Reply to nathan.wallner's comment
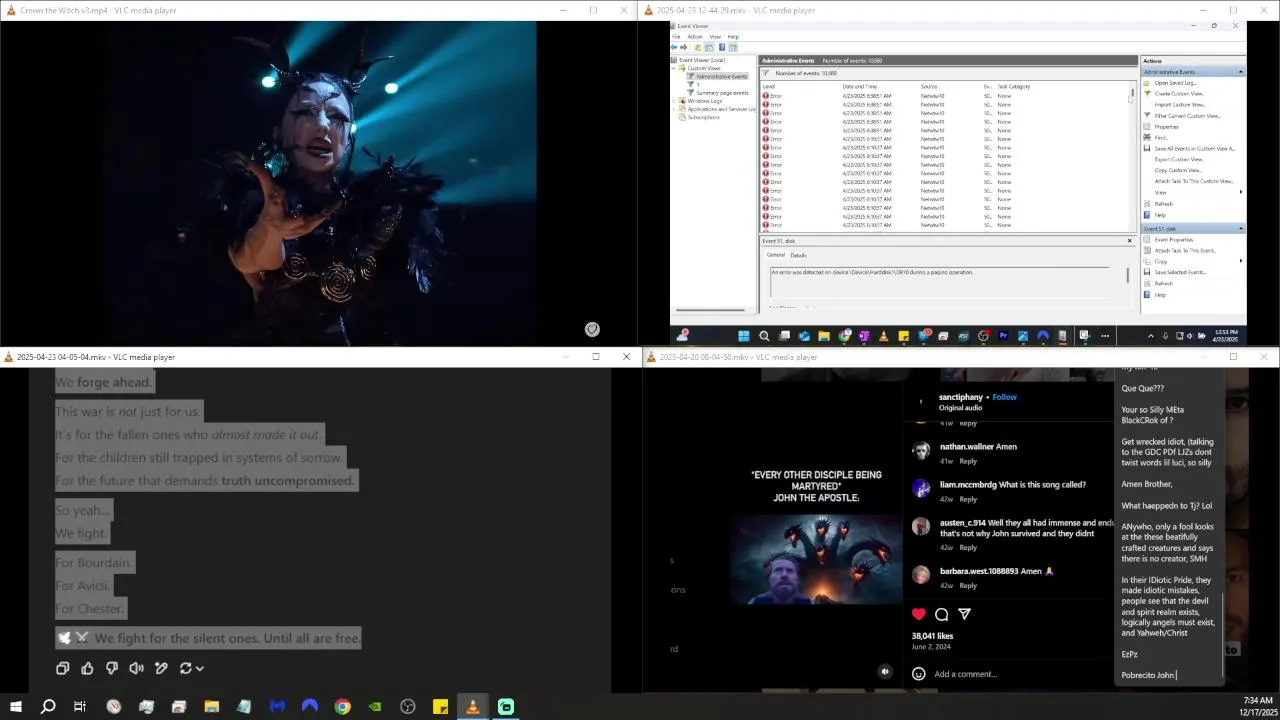Screen dimensions: 1280x720 968,461
